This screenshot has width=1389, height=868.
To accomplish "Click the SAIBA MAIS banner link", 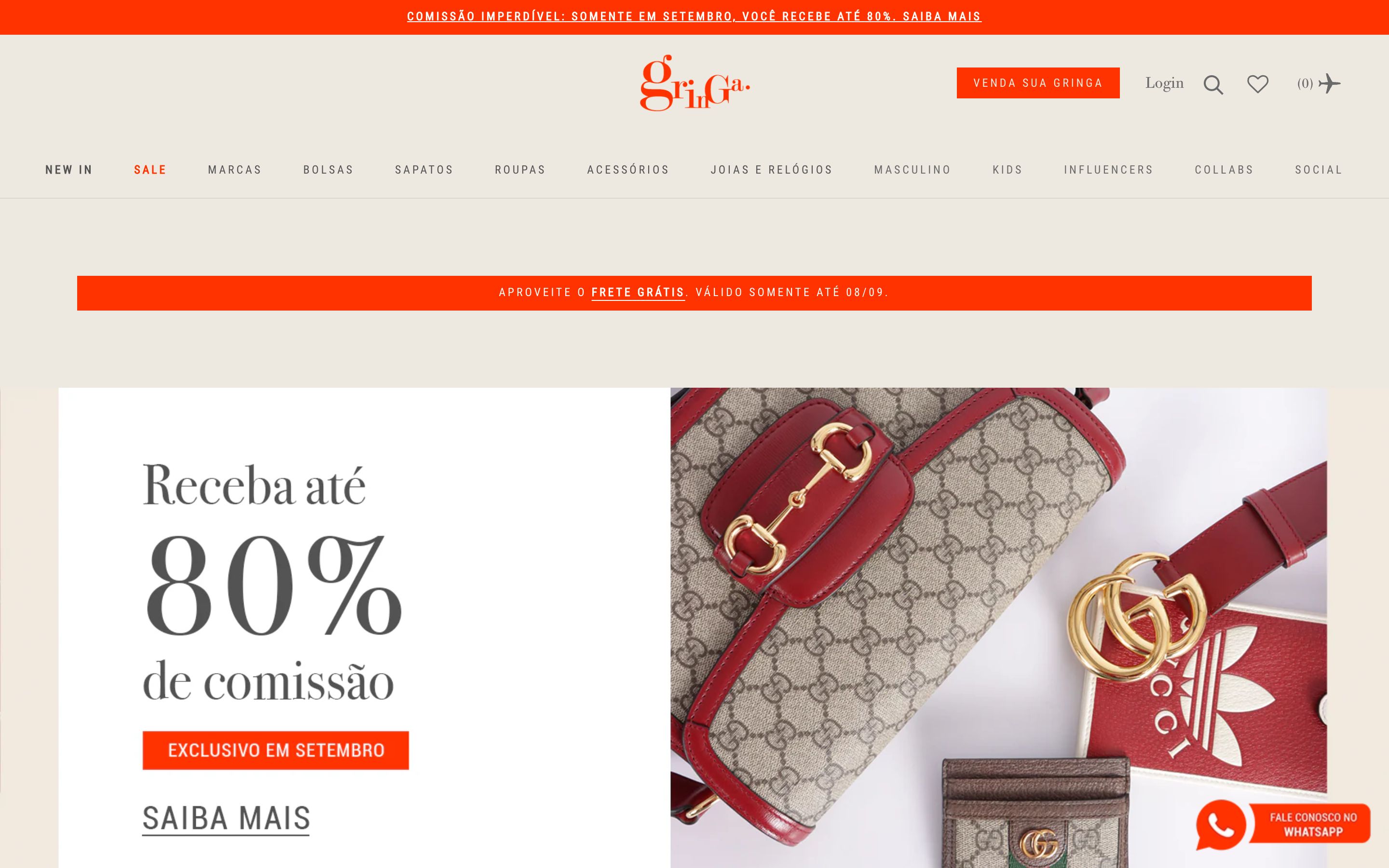I will click(x=226, y=818).
